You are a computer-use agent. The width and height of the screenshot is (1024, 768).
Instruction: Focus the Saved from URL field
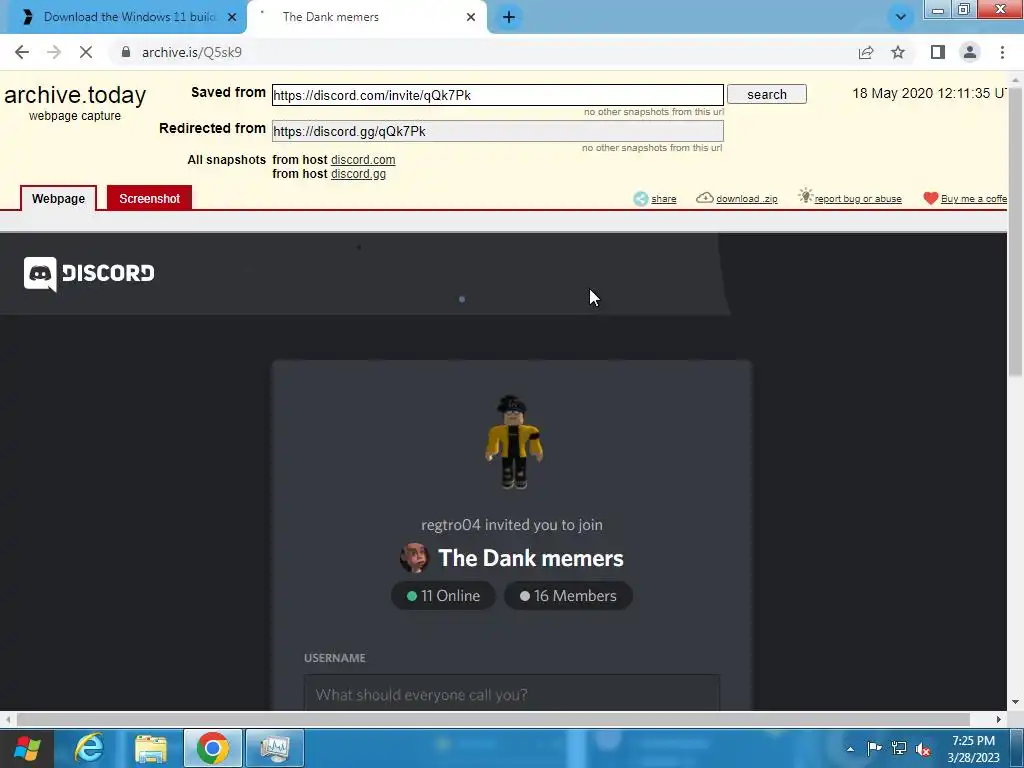pyautogui.click(x=498, y=95)
